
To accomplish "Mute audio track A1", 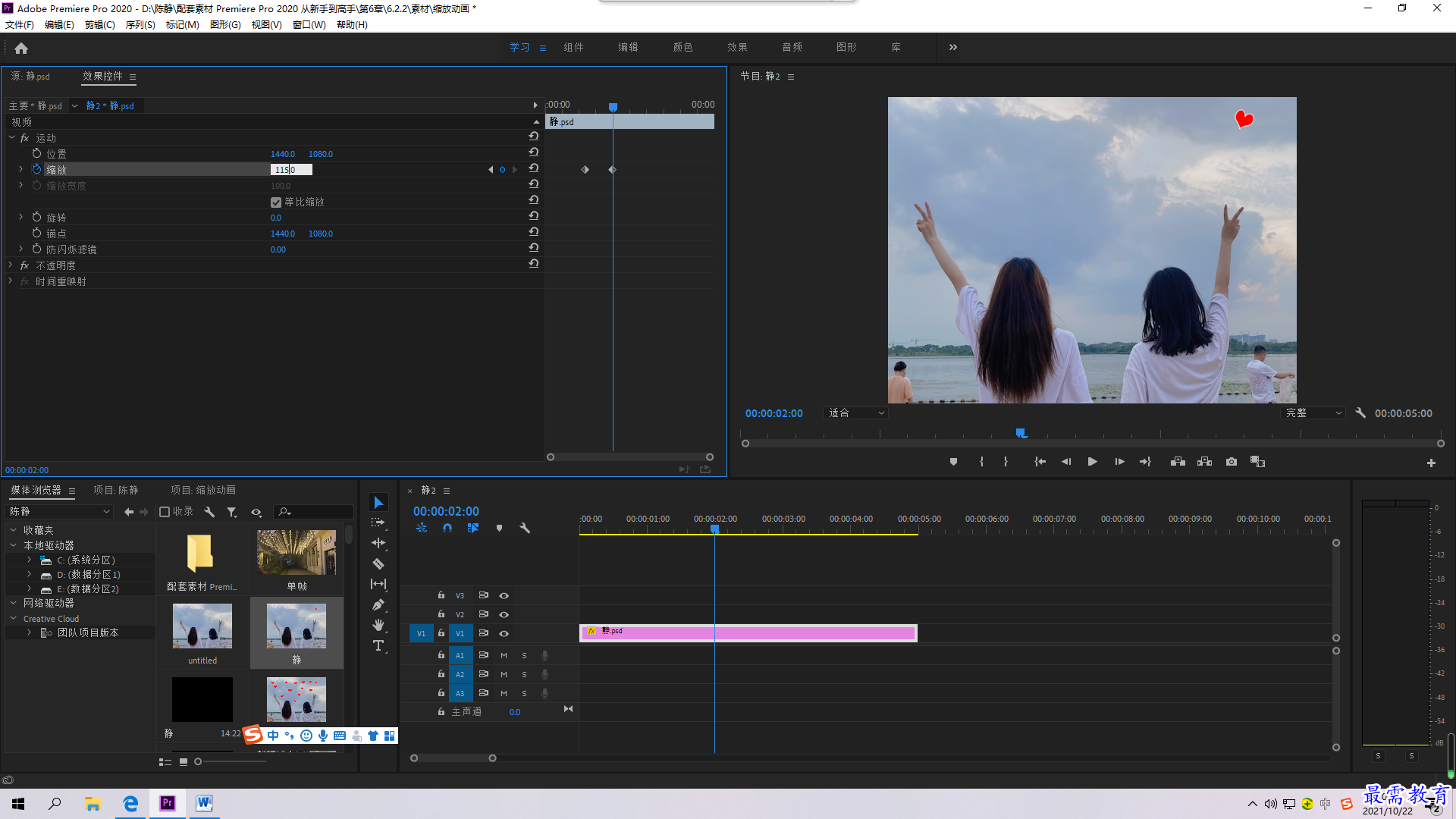I will [x=504, y=655].
